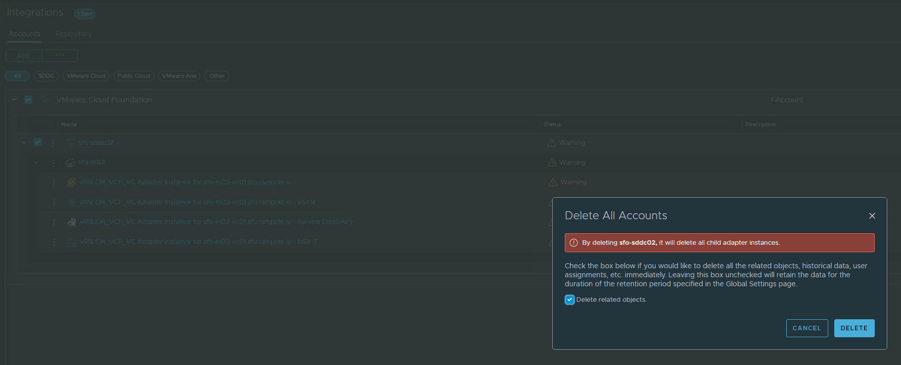Open actions menu for the first vCenter adapter row
Image resolution: width=901 pixels, height=365 pixels.
point(54,182)
